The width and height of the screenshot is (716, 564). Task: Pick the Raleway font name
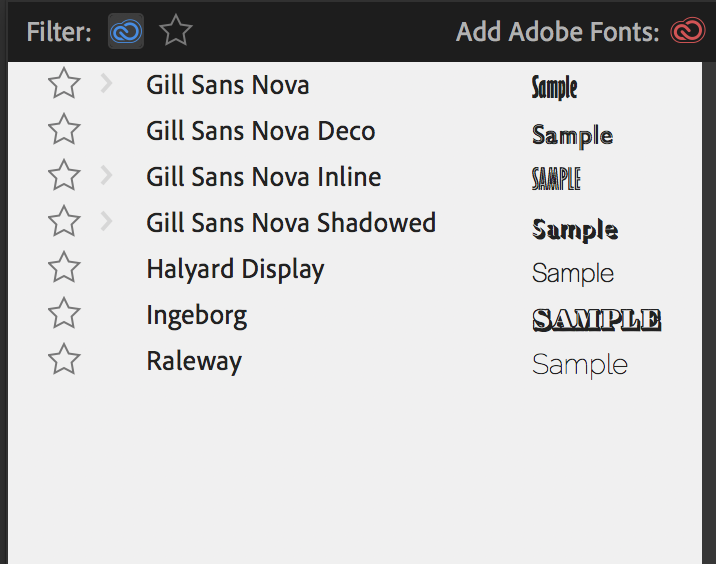pos(194,362)
